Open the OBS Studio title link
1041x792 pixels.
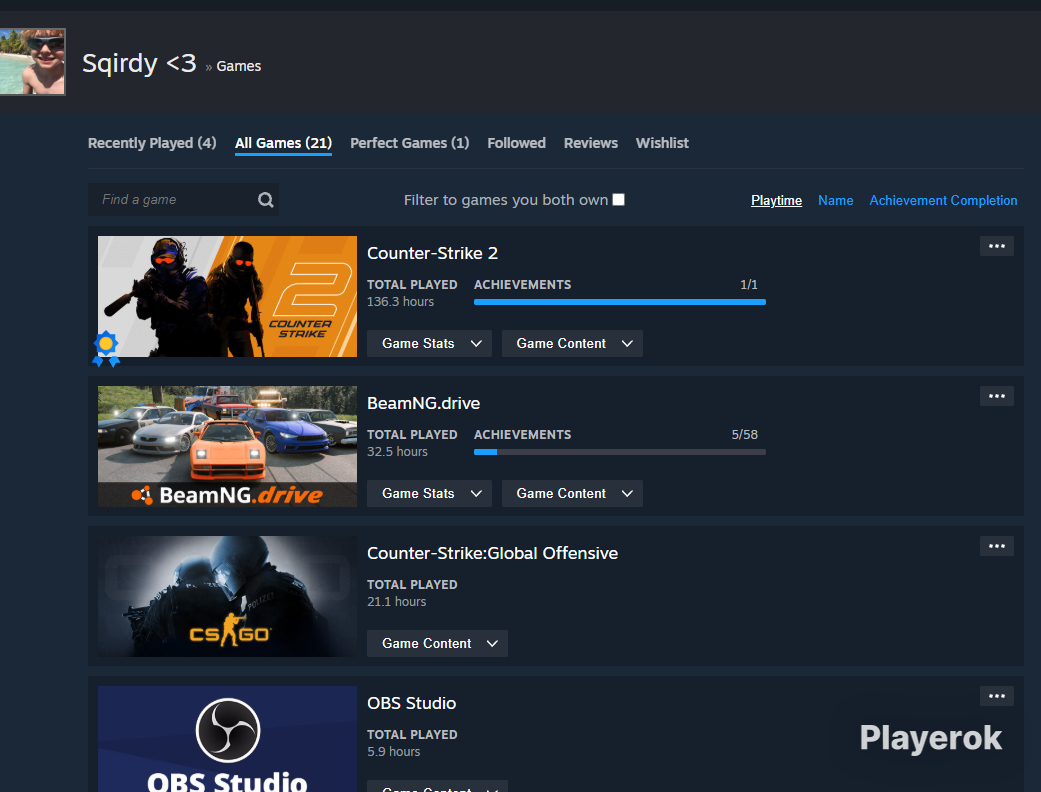412,704
